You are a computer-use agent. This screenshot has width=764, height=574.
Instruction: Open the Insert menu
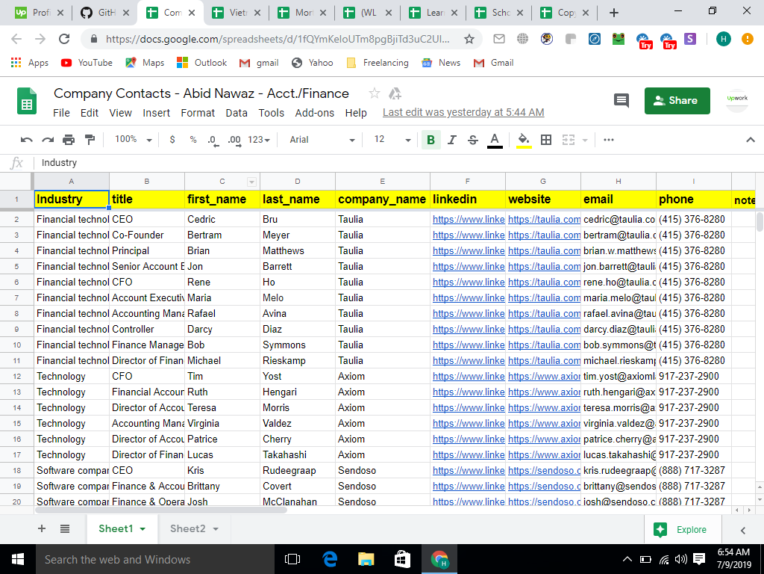click(156, 113)
